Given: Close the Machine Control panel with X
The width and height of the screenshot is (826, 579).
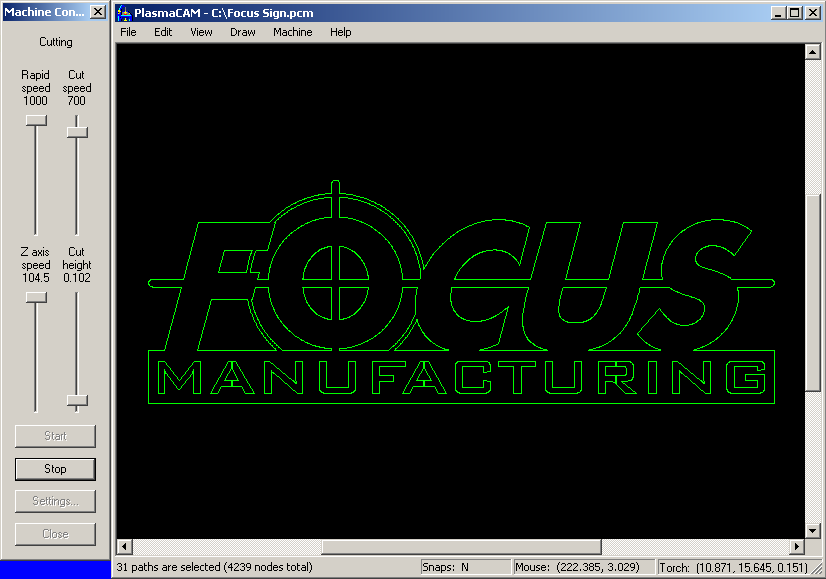Looking at the screenshot, I should [x=97, y=12].
